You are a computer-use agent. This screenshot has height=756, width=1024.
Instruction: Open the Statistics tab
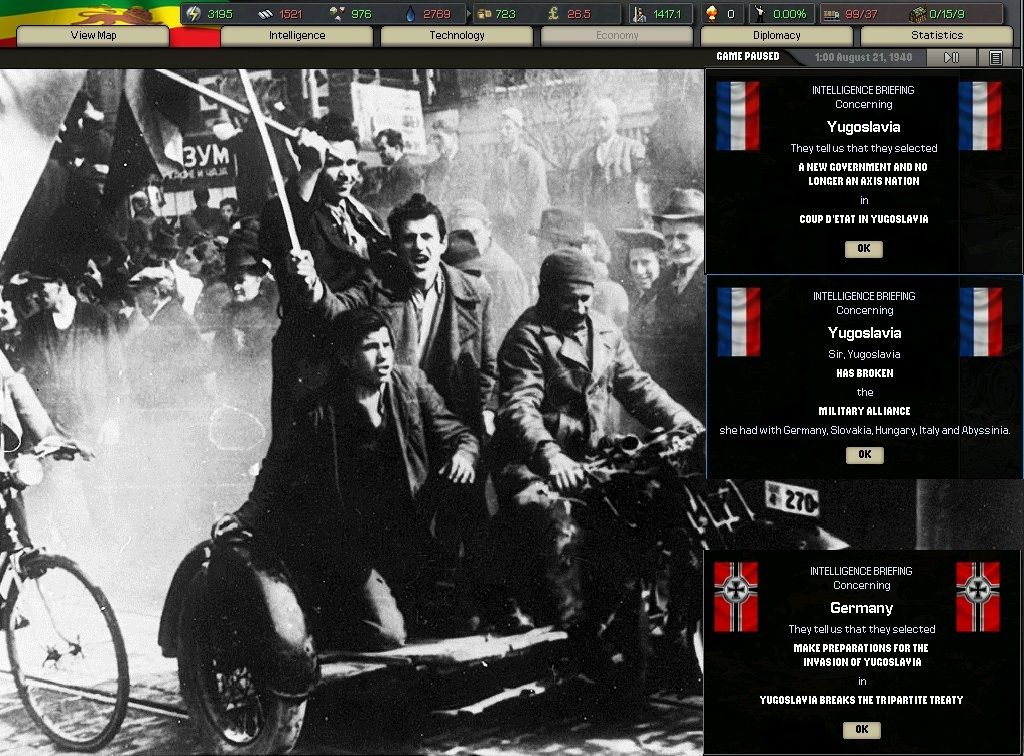click(x=937, y=36)
